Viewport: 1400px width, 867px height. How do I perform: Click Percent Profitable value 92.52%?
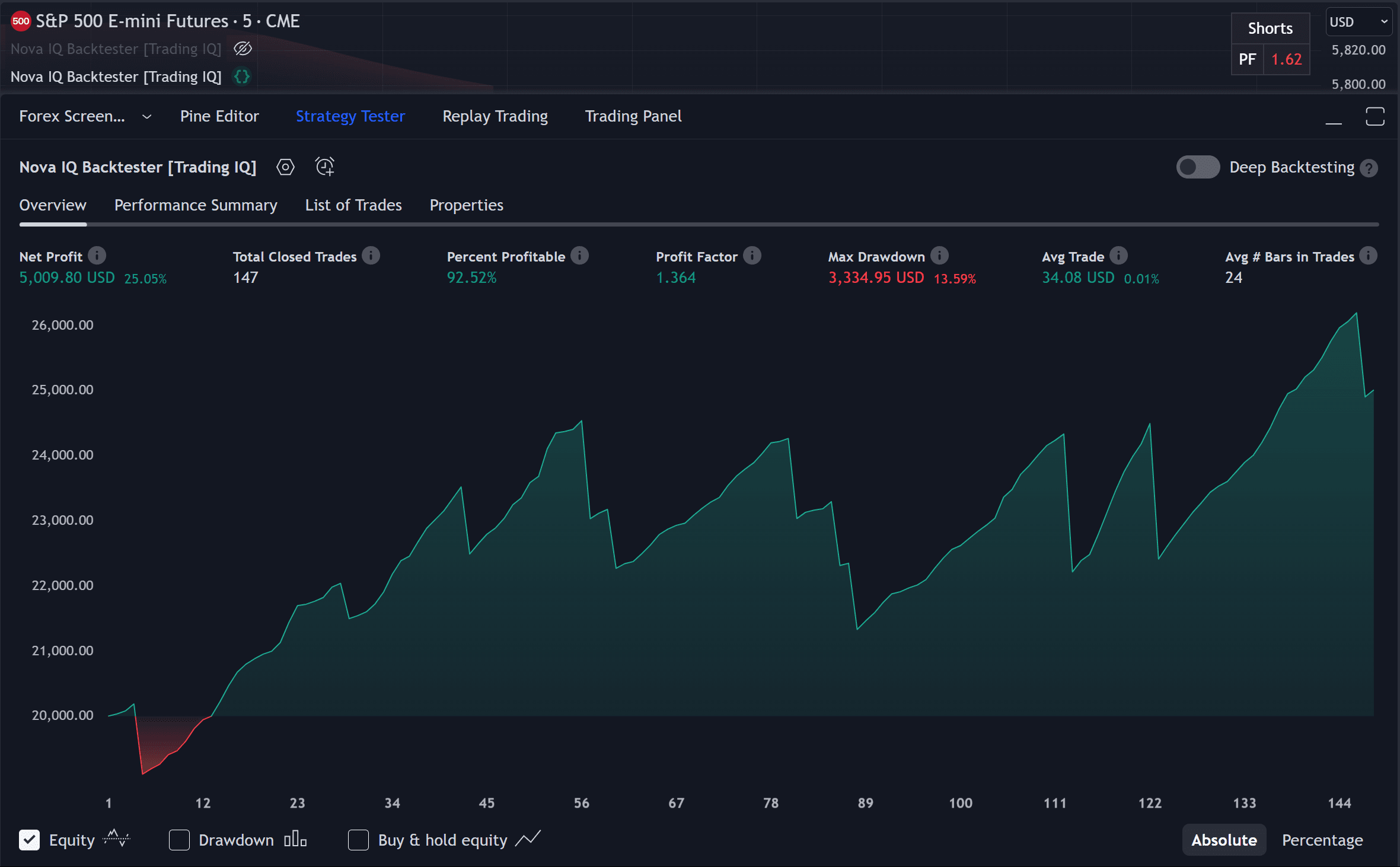click(471, 278)
